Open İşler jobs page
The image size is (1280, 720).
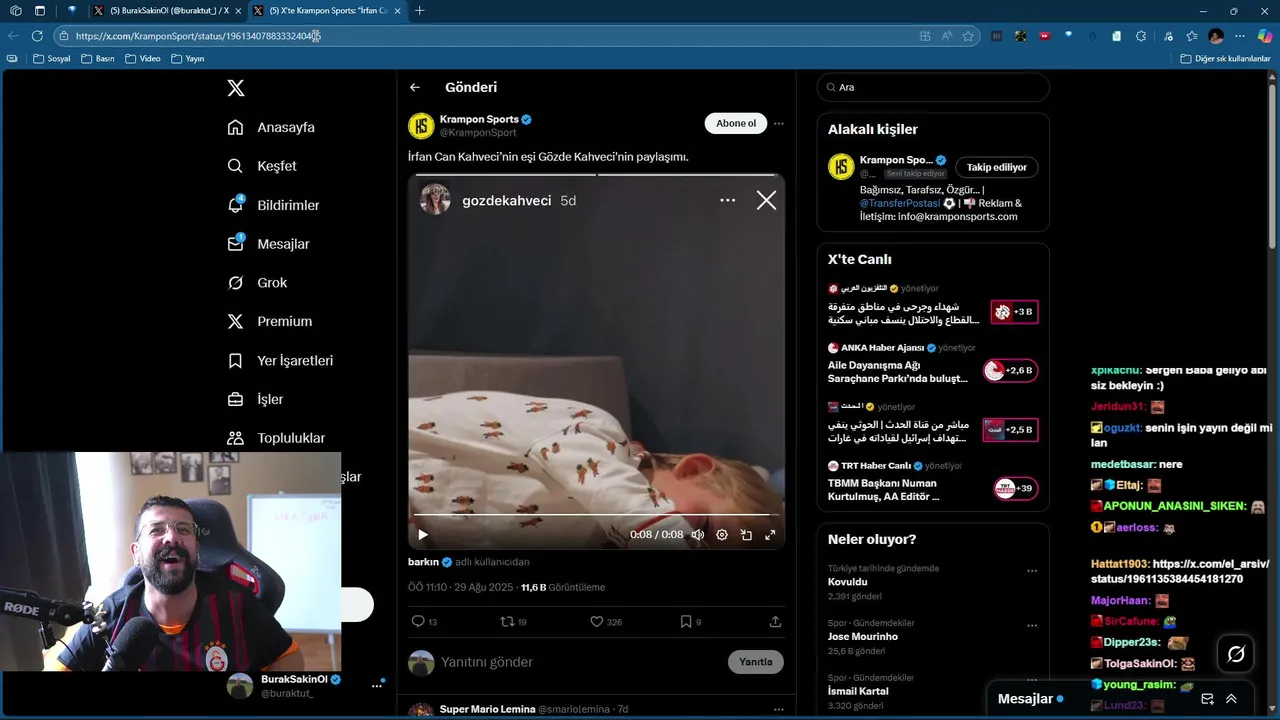click(x=255, y=400)
